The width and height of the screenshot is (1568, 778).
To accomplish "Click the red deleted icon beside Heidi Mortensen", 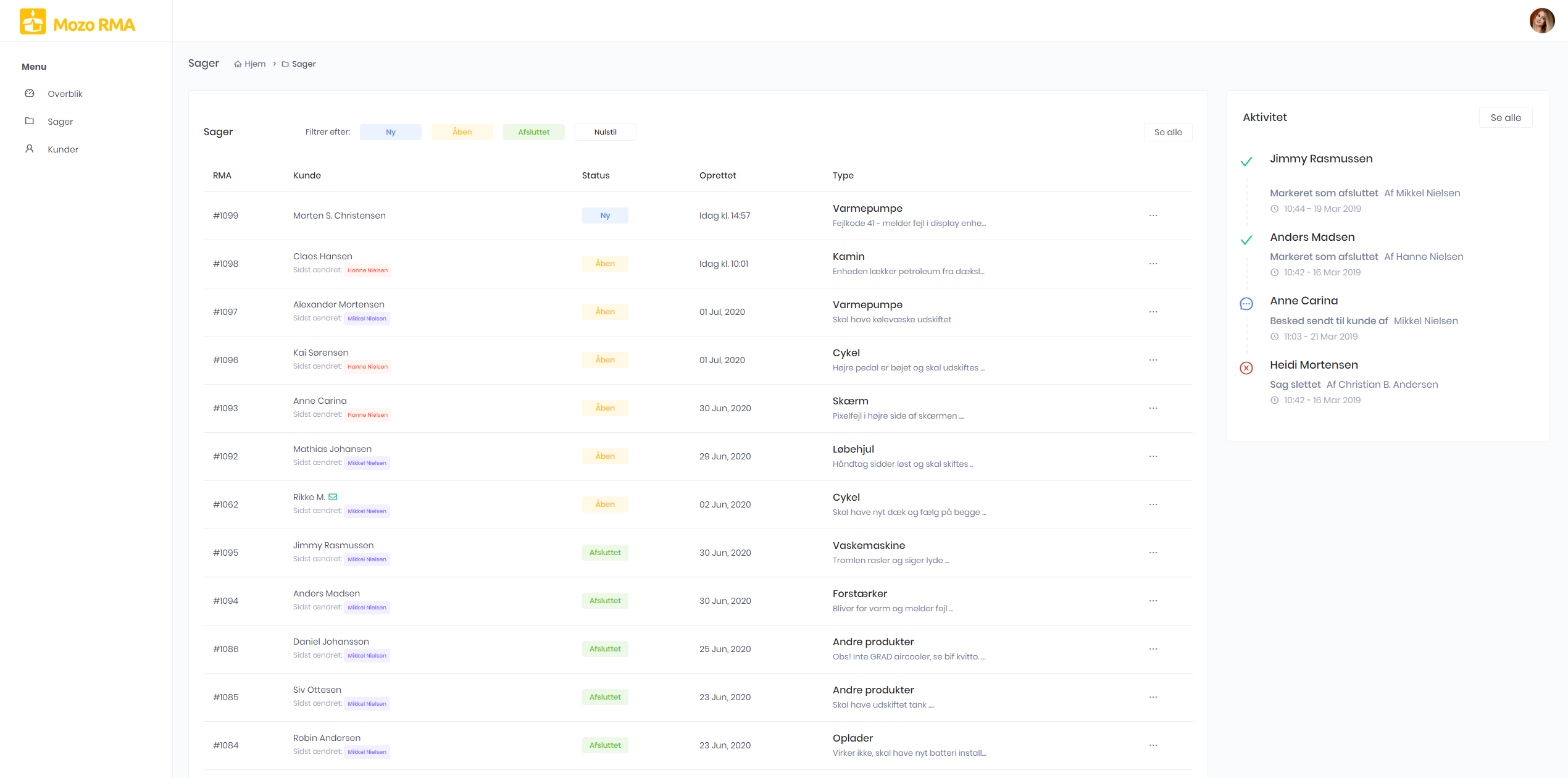I will (x=1246, y=369).
